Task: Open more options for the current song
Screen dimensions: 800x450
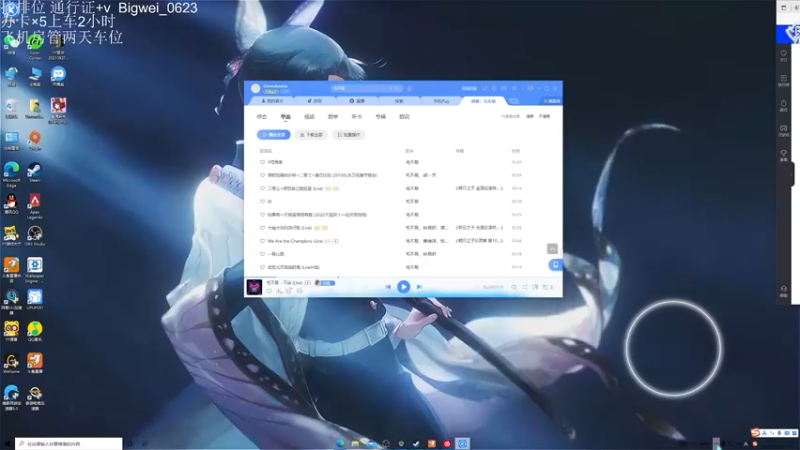Action: (x=299, y=291)
